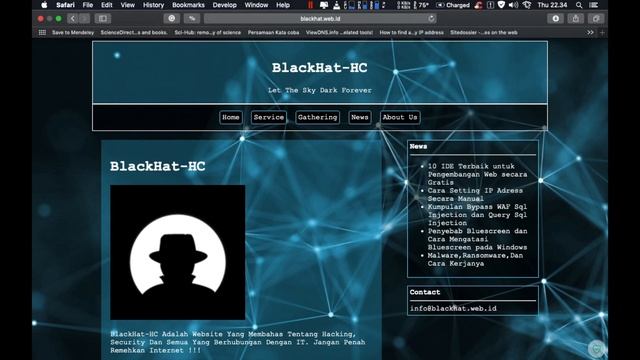Click the Home navigation button
640x360 pixels.
pyautogui.click(x=231, y=117)
